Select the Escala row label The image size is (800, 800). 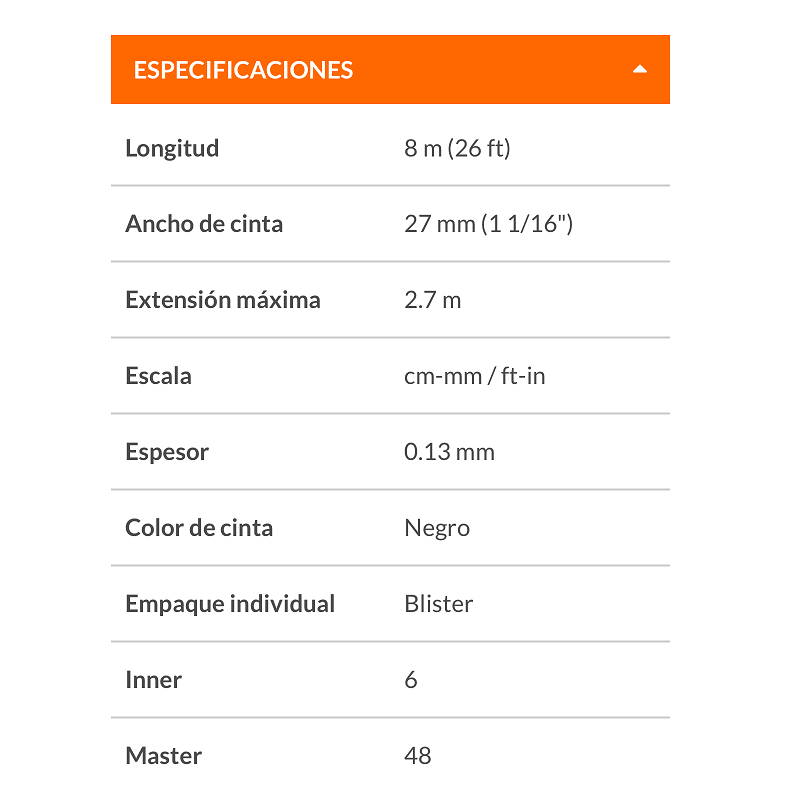[158, 376]
